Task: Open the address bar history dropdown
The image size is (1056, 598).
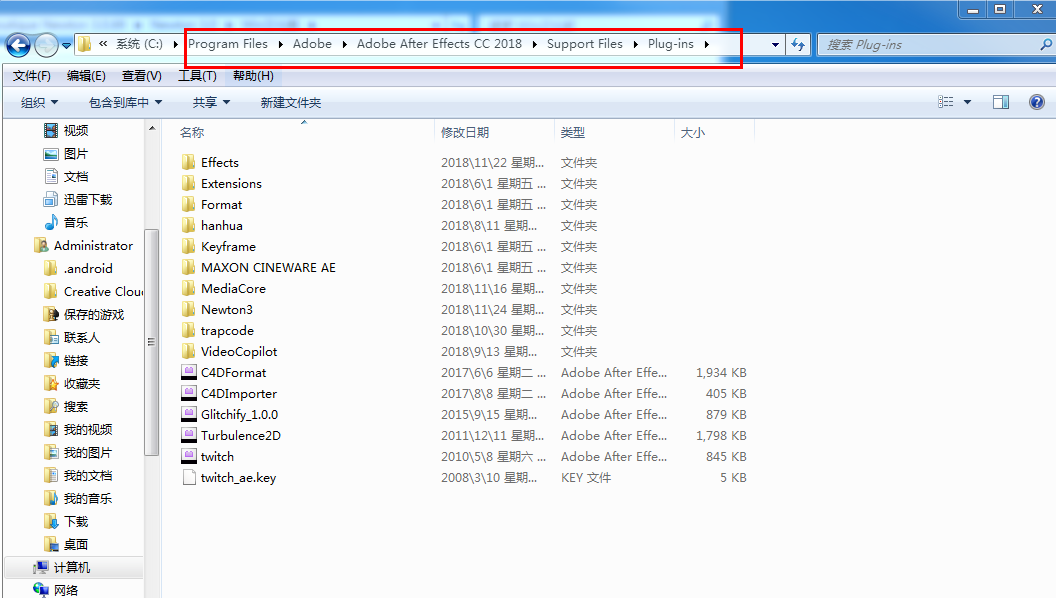Action: 776,45
